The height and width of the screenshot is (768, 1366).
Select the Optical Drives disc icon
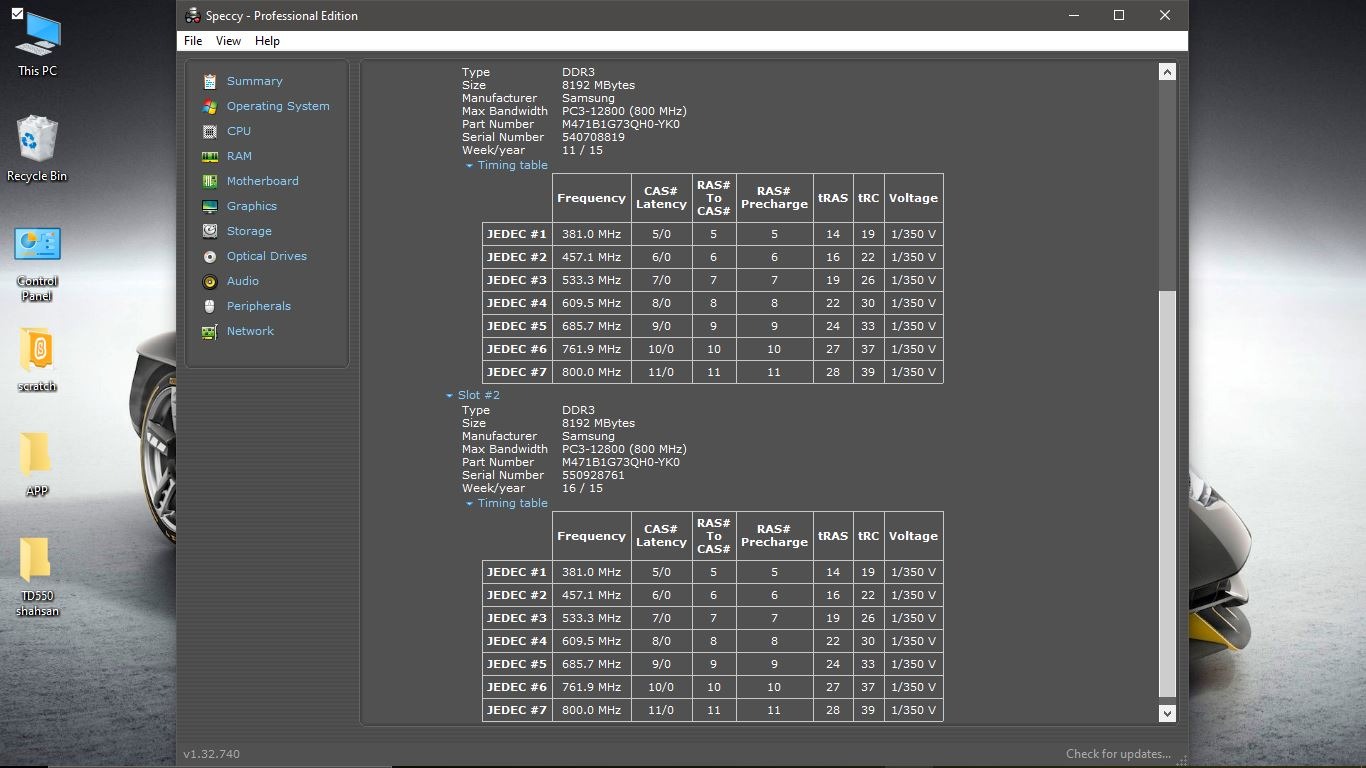(x=209, y=256)
